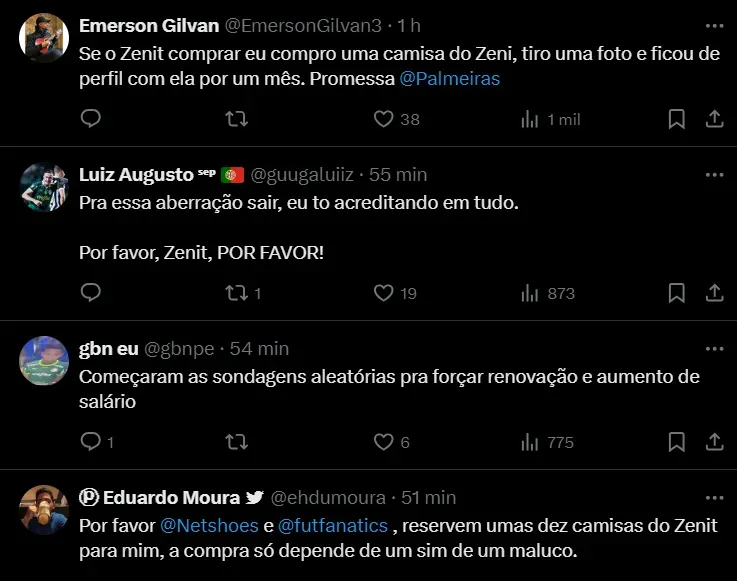Open the @futfanatics profile link

[x=332, y=525]
